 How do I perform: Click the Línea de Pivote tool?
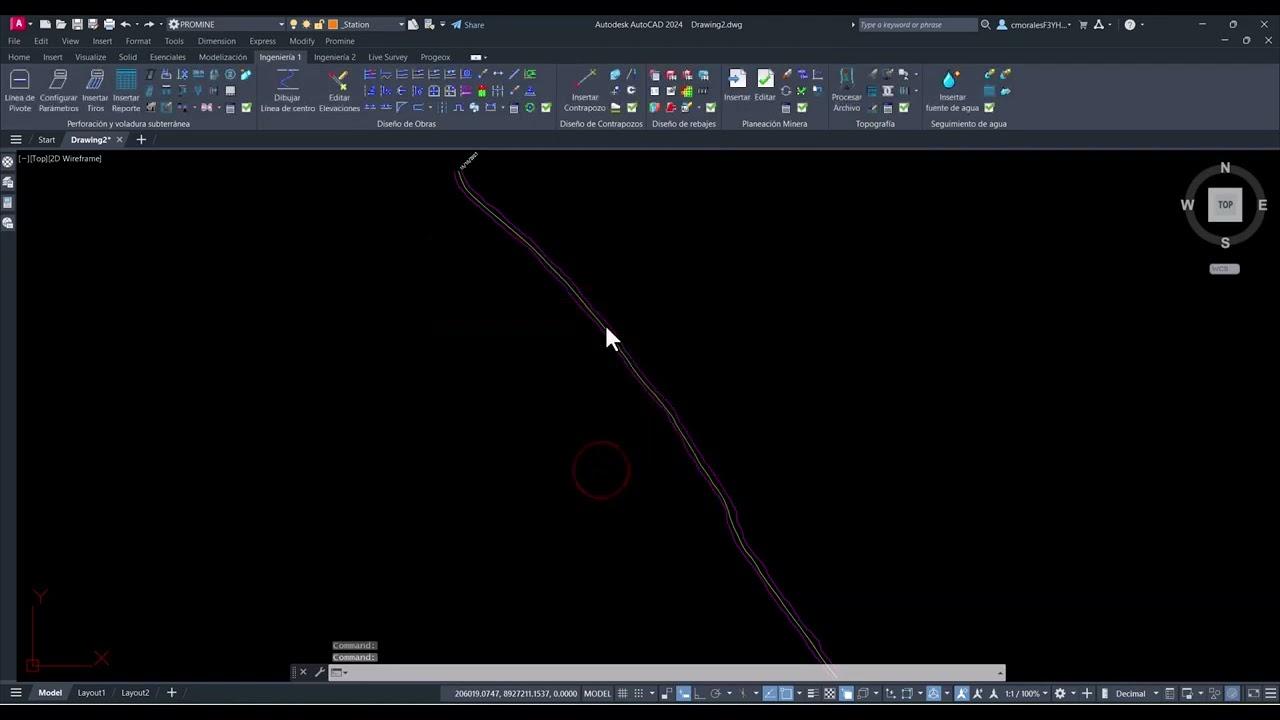[19, 90]
